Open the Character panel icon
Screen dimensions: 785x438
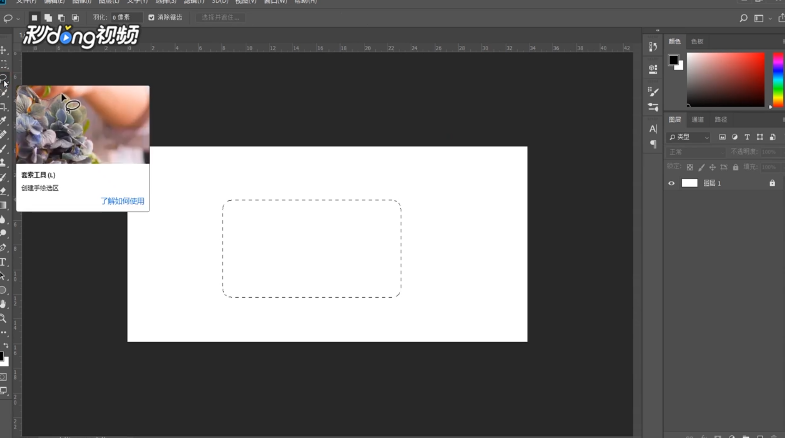(653, 129)
